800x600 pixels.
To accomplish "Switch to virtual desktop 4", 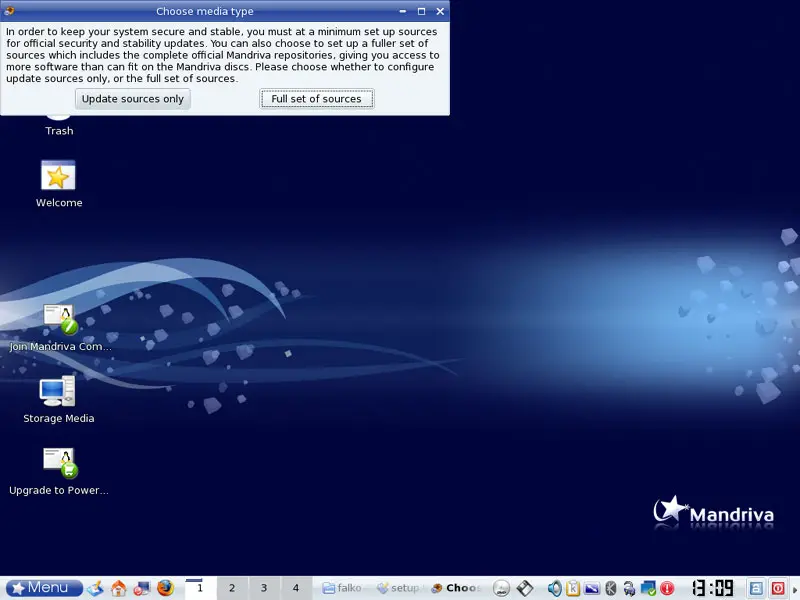I will tap(295, 588).
